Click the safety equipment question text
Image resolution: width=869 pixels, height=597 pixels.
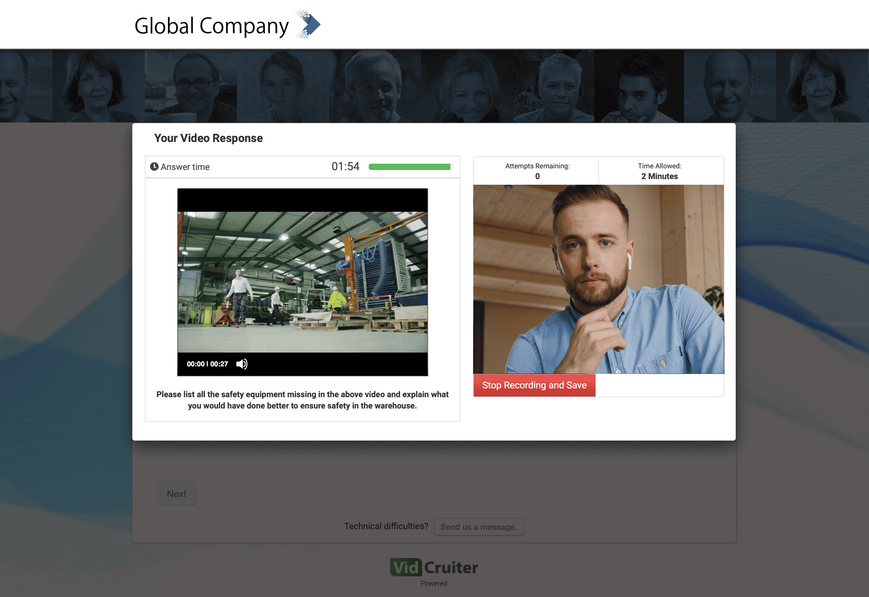[x=303, y=400]
